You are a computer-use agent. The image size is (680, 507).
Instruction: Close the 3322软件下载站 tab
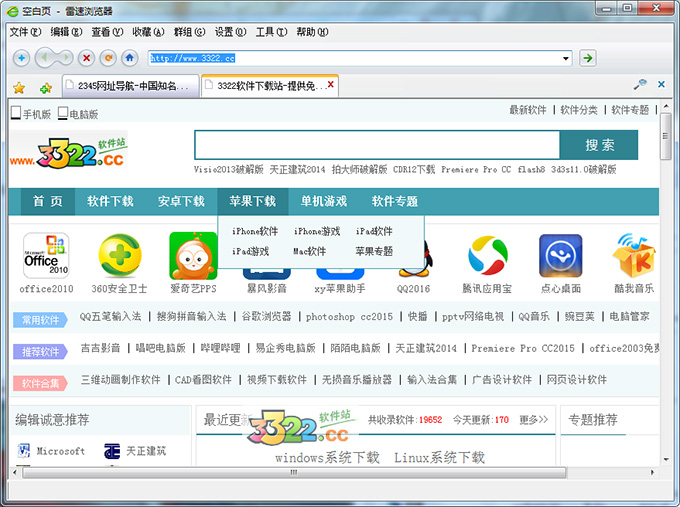click(x=330, y=85)
